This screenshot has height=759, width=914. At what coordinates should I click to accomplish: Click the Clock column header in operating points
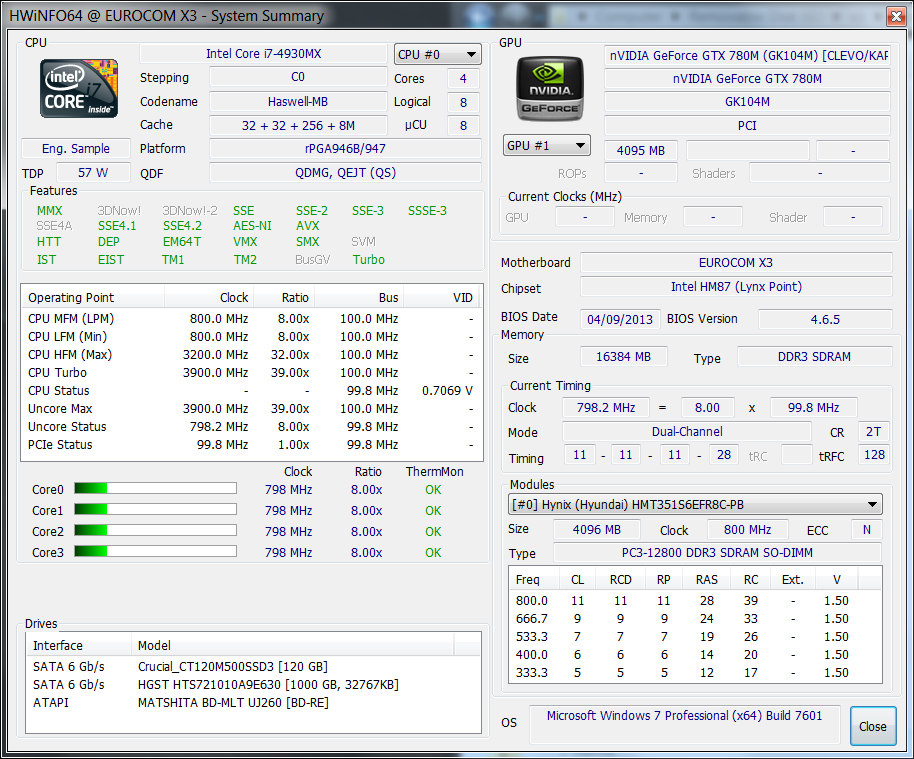209,297
